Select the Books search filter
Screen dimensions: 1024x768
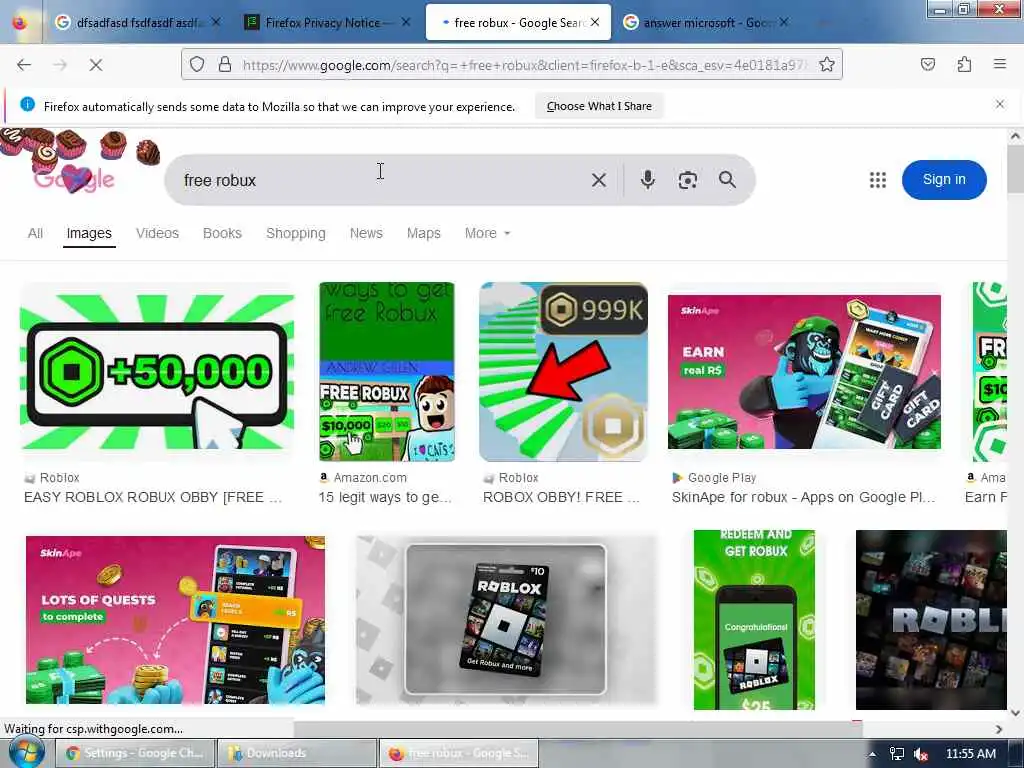222,233
